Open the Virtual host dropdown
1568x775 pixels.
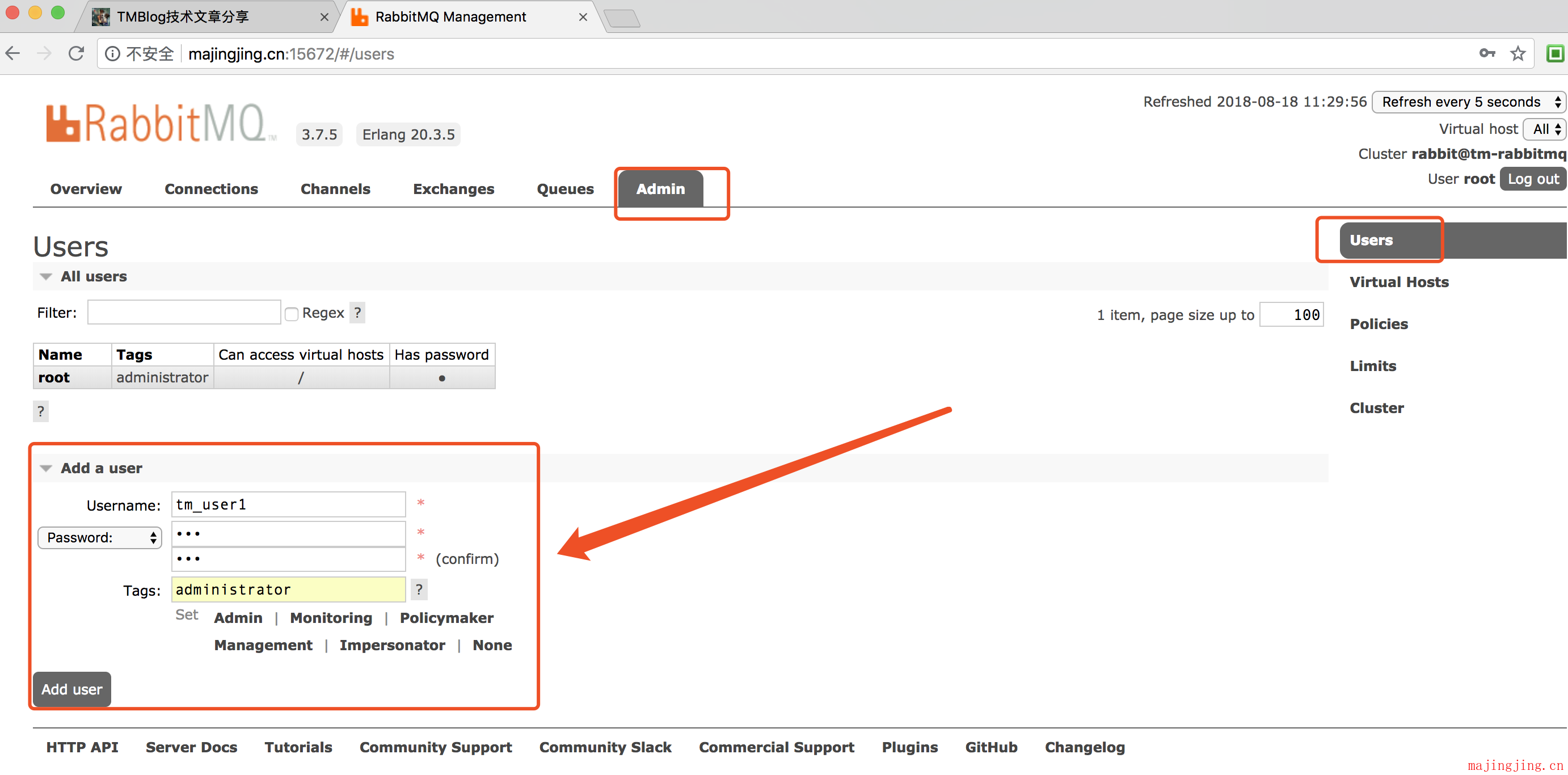(x=1544, y=129)
